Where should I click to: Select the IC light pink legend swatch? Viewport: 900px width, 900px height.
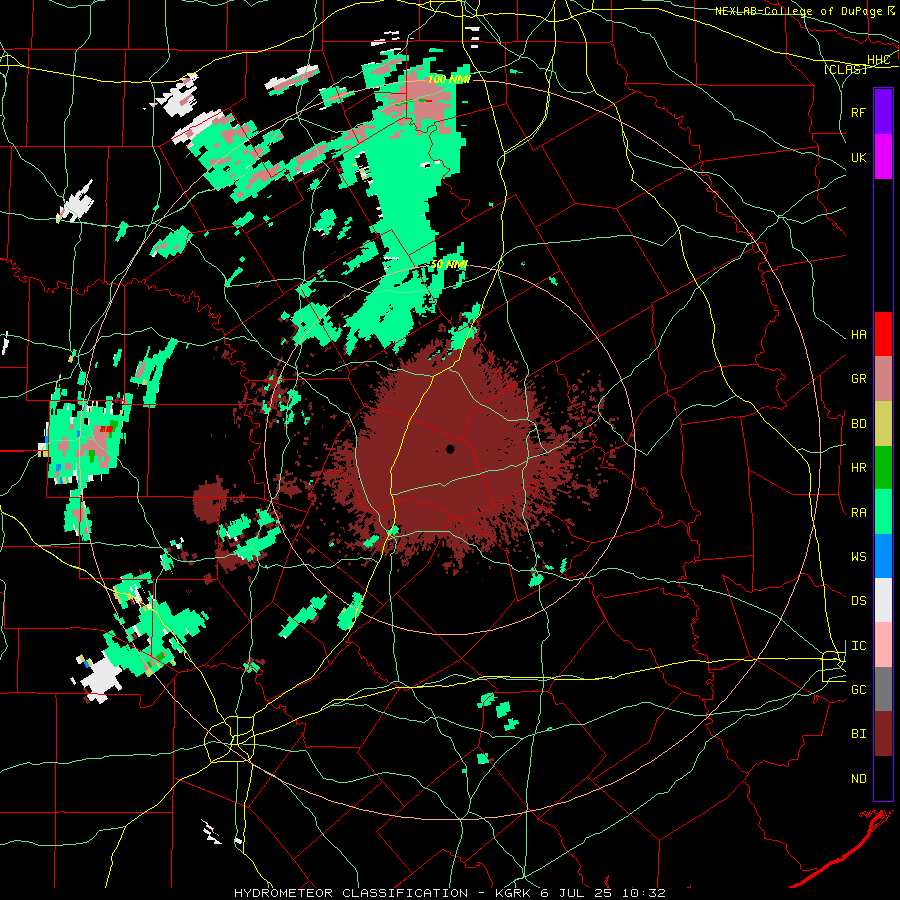click(x=883, y=645)
